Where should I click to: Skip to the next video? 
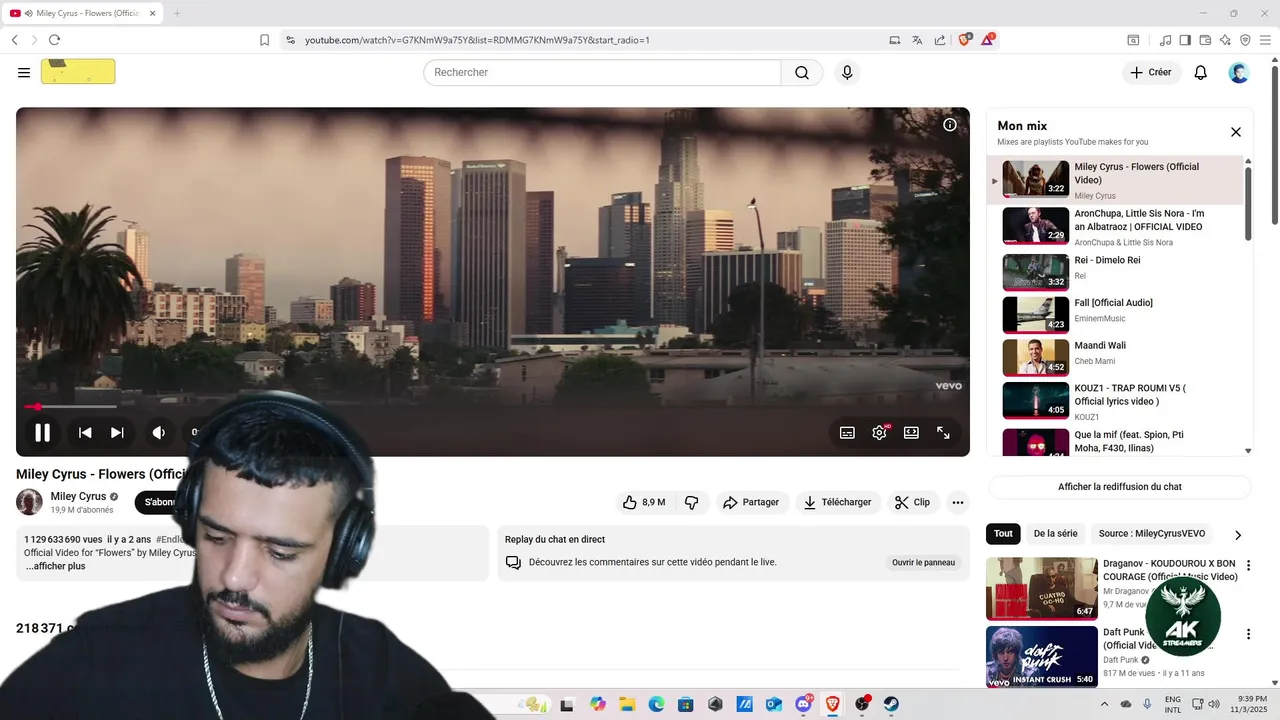[117, 433]
